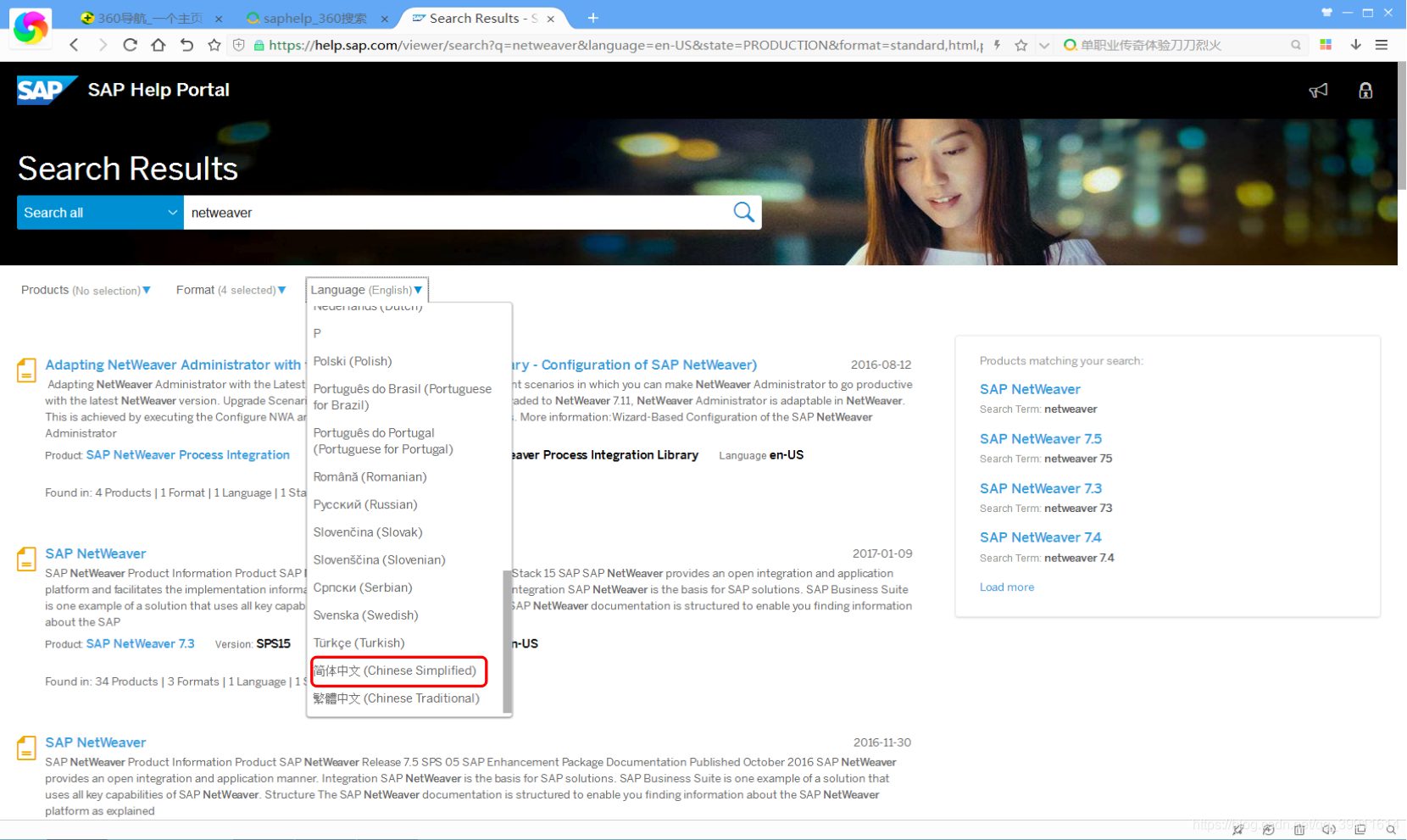Choose Русский (Russian) language
This screenshot has width=1407, height=840.
pos(365,504)
